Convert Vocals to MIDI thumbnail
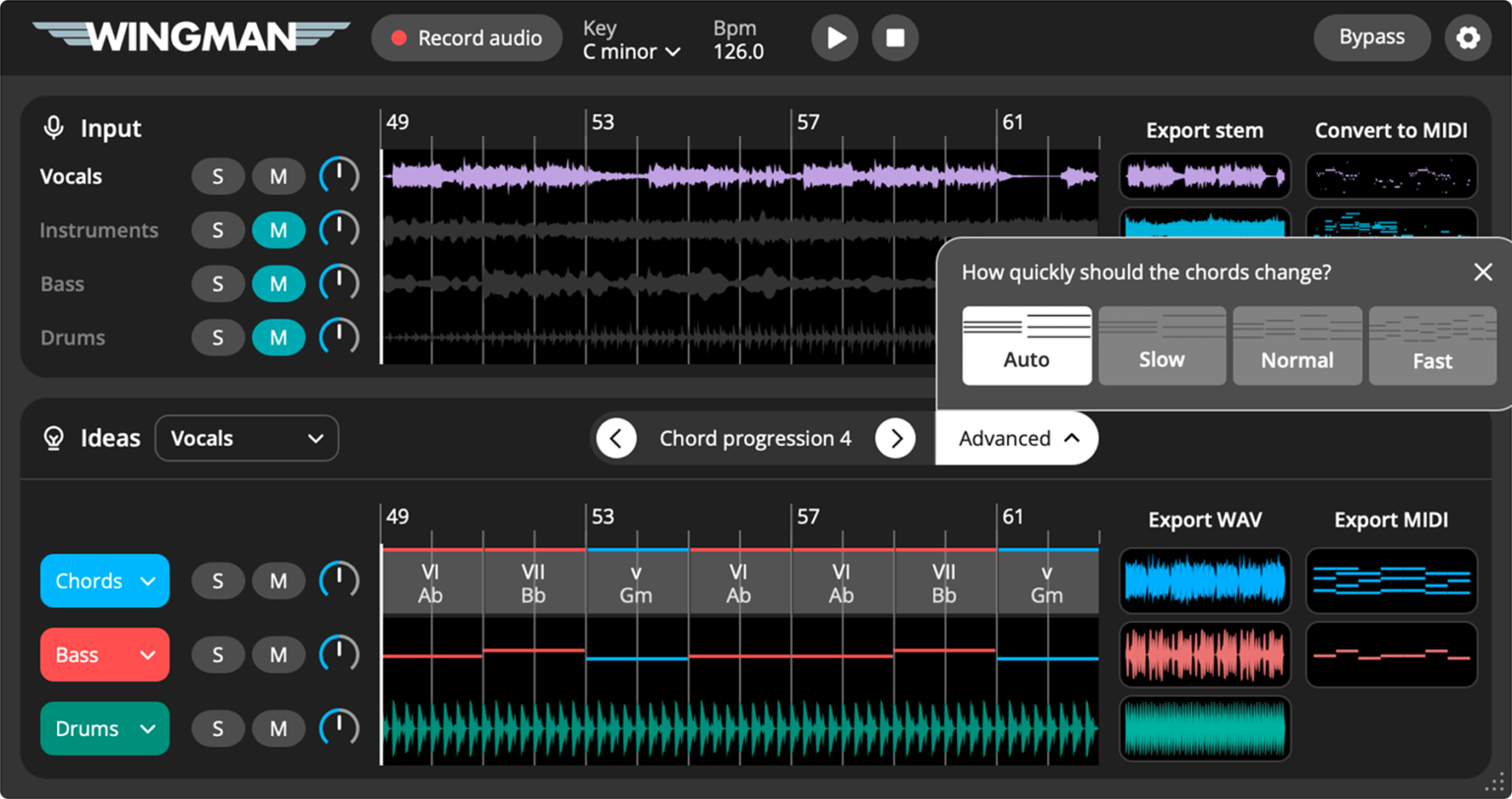This screenshot has height=799, width=1512. coord(1392,176)
